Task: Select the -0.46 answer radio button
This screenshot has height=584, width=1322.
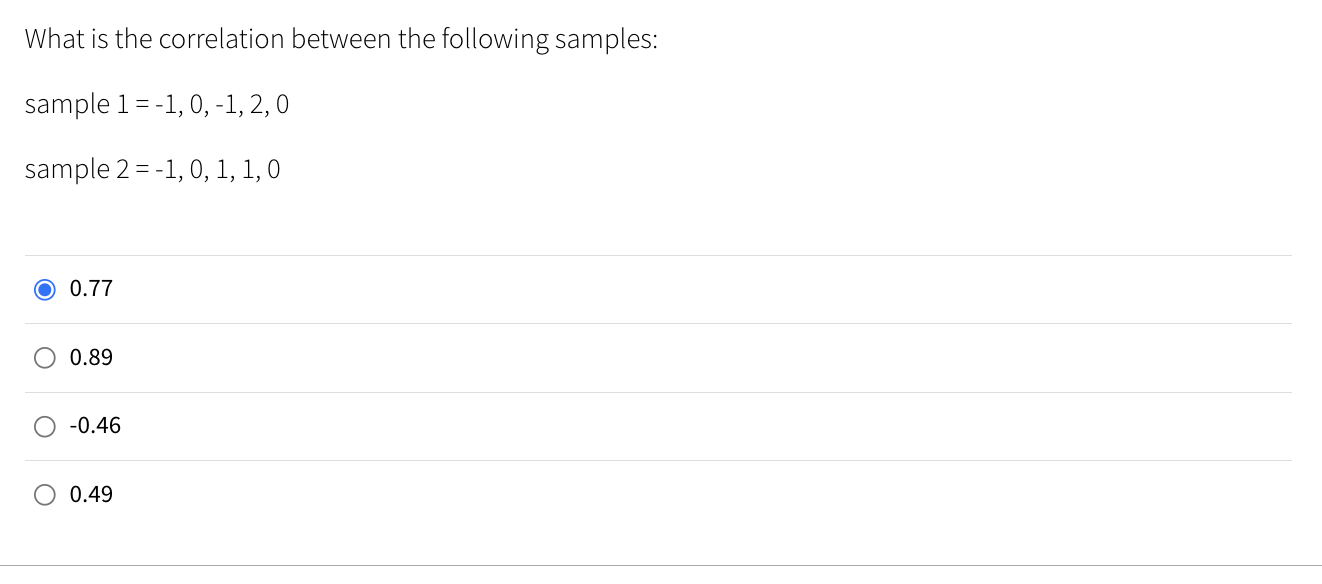Action: click(45, 426)
